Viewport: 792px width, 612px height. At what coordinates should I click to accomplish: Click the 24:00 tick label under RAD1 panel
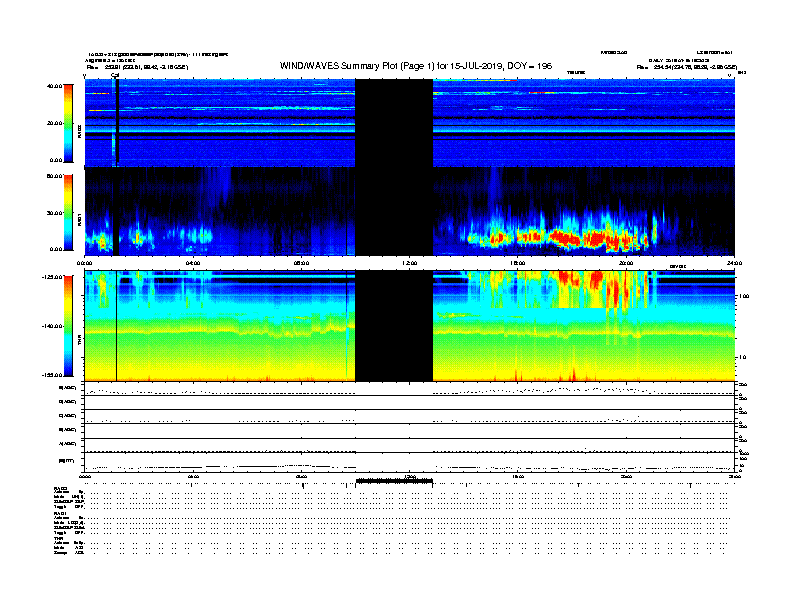734,263
